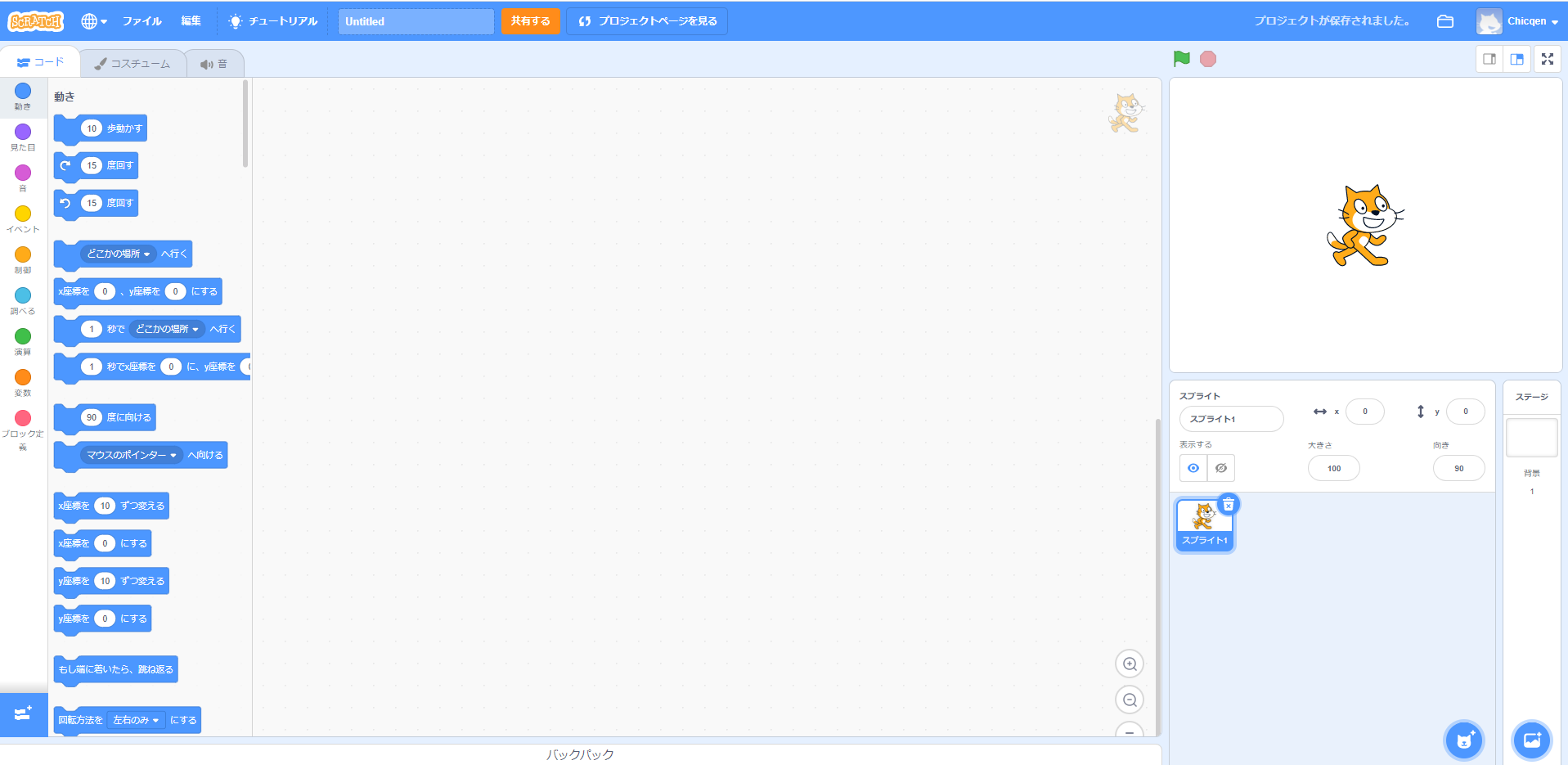This screenshot has width=1568, height=765.
Task: Click the block palette scrollbar
Action: click(x=245, y=124)
